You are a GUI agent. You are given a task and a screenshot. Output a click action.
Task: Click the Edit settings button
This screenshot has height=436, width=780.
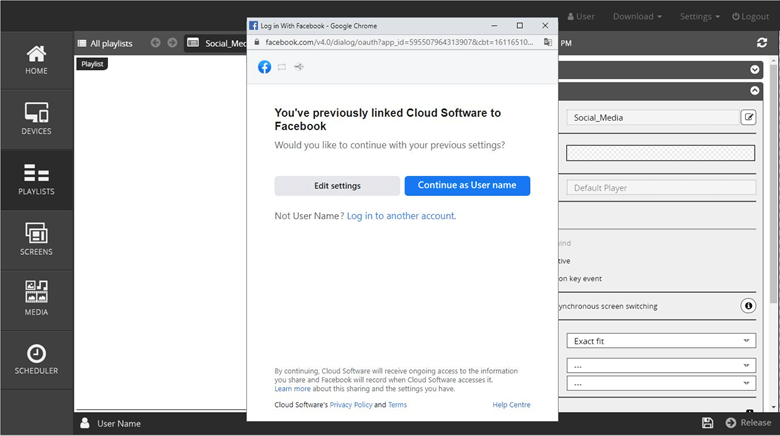pyautogui.click(x=337, y=186)
